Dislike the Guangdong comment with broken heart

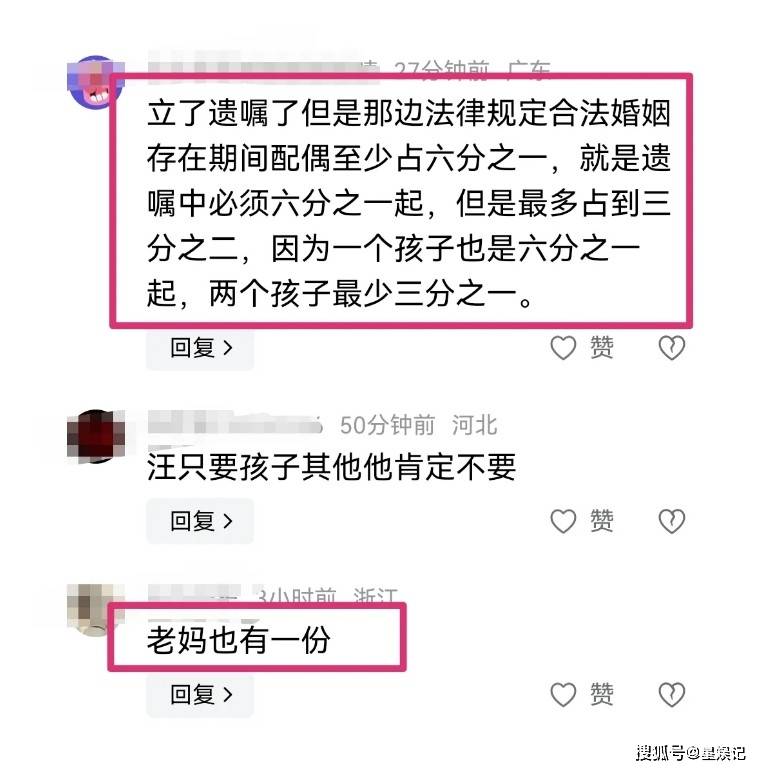coord(672,348)
